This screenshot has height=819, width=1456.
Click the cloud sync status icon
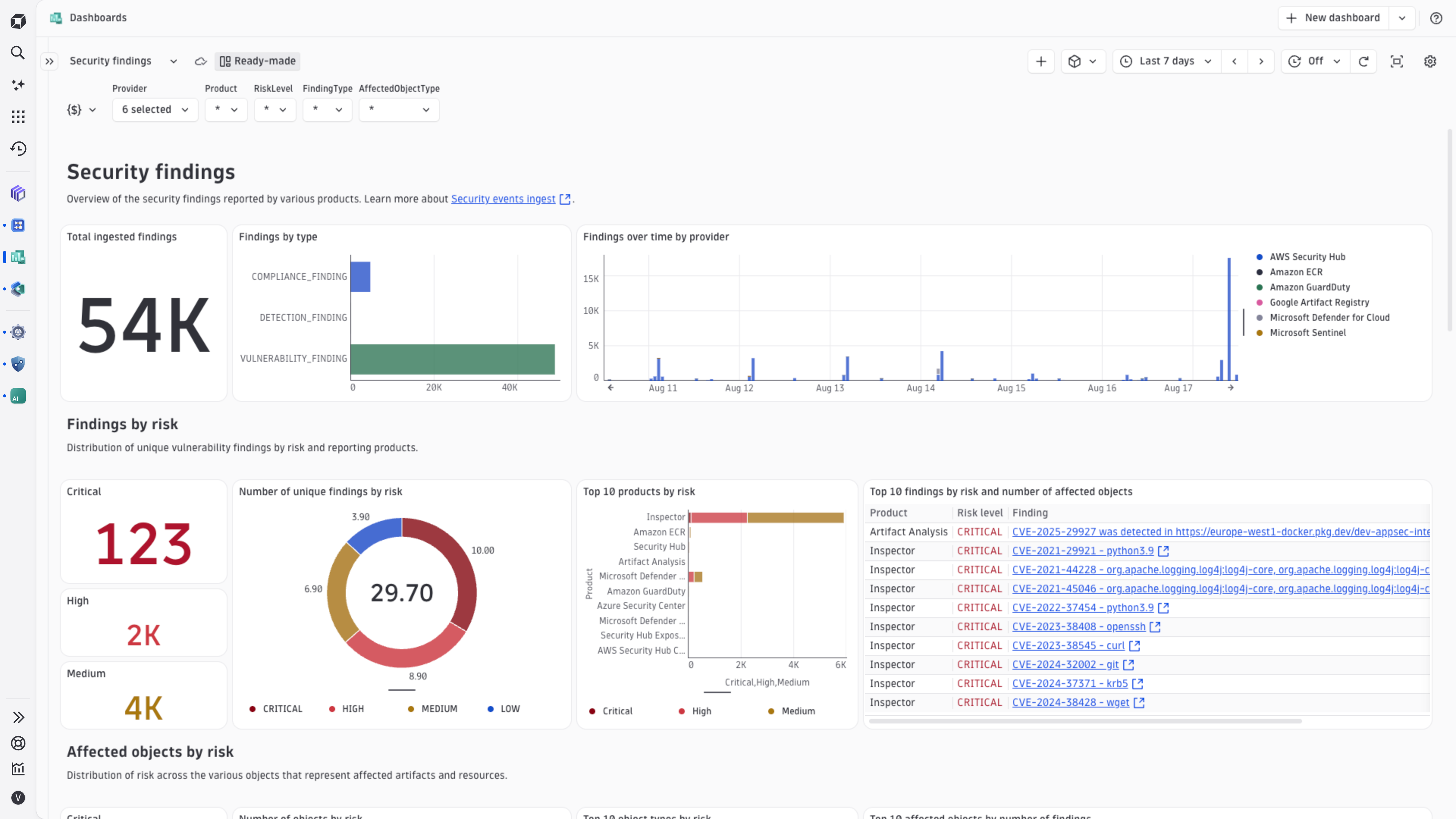tap(201, 61)
